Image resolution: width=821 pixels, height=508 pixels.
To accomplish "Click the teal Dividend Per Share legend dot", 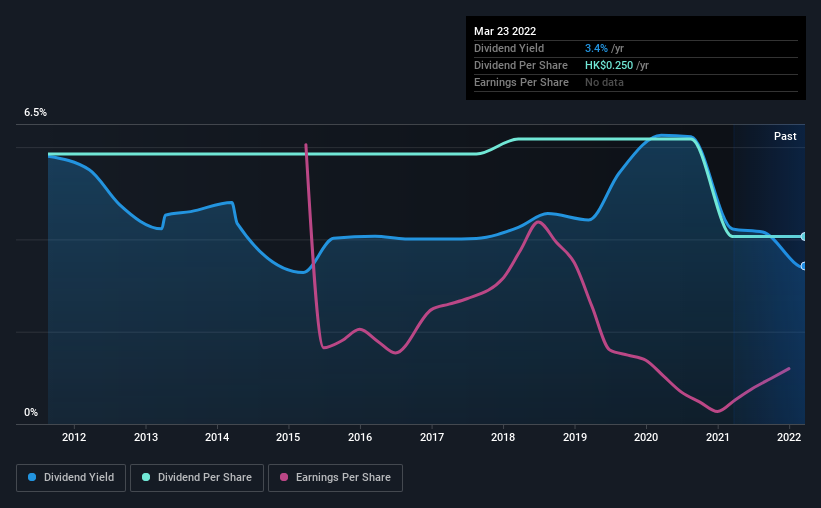I will click(146, 478).
